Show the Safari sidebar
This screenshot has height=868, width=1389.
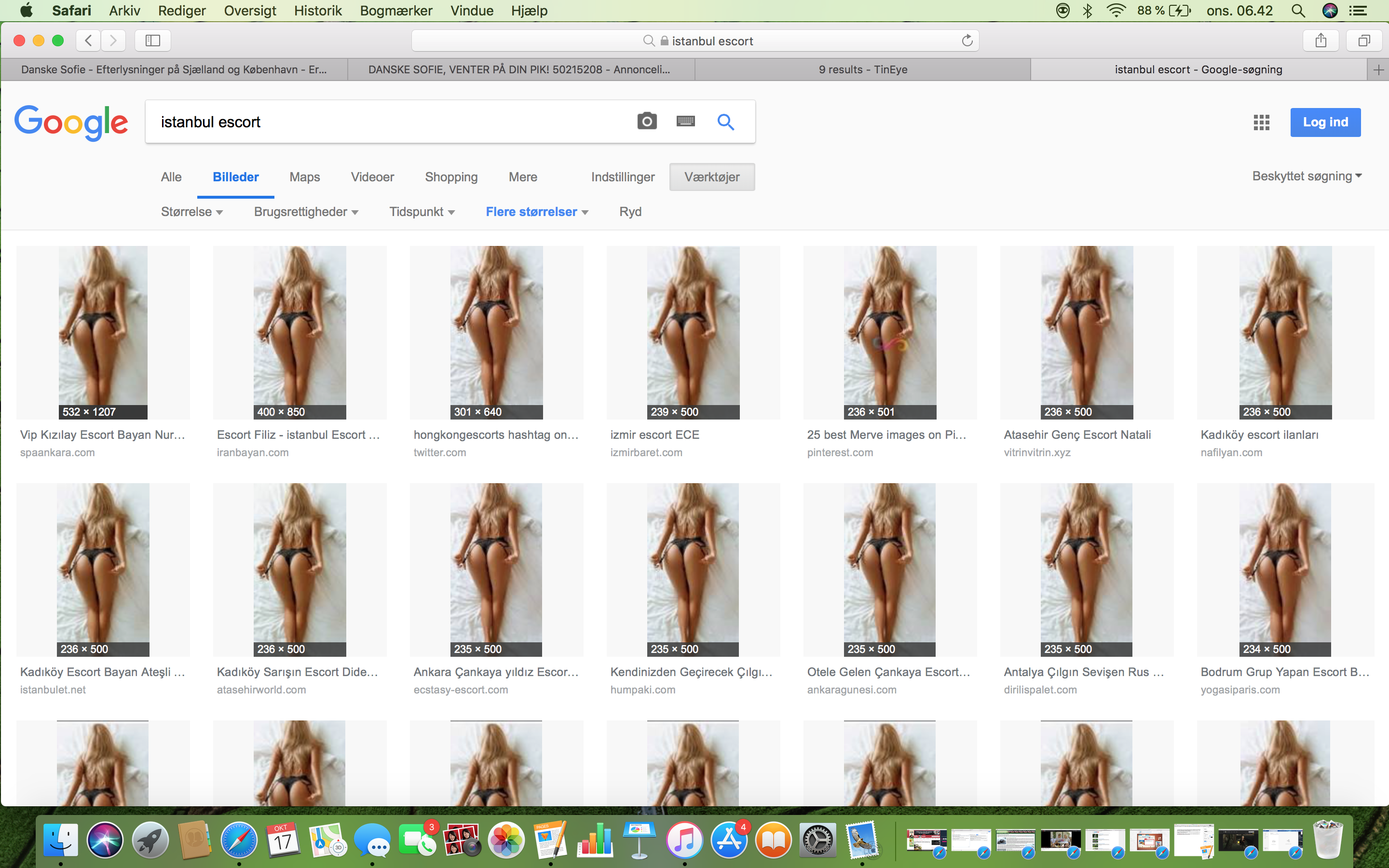point(152,41)
